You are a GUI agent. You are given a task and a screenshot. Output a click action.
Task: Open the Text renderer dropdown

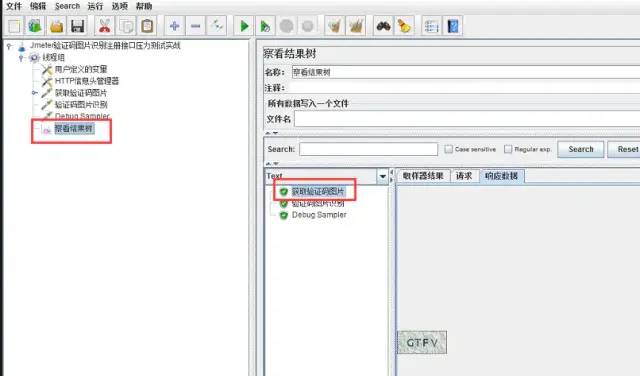(x=382, y=176)
